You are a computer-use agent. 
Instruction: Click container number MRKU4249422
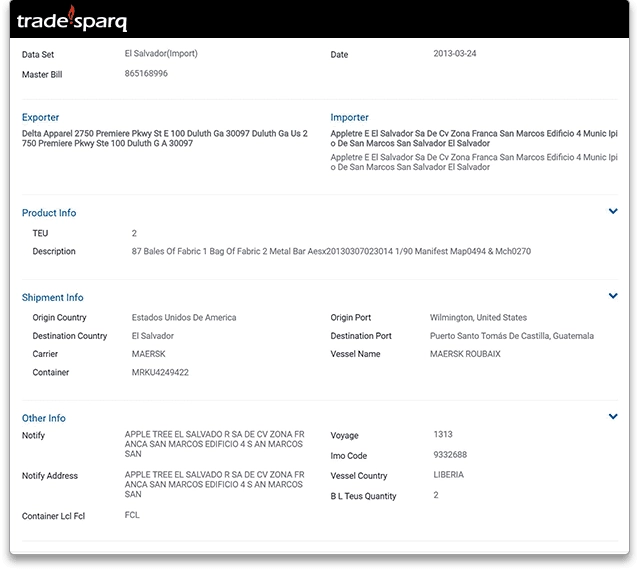coord(160,372)
